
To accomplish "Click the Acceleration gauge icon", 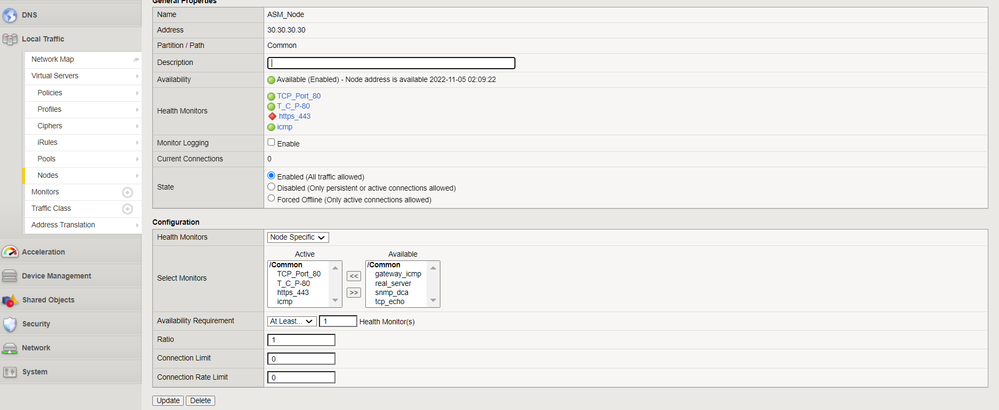I will tap(10, 251).
